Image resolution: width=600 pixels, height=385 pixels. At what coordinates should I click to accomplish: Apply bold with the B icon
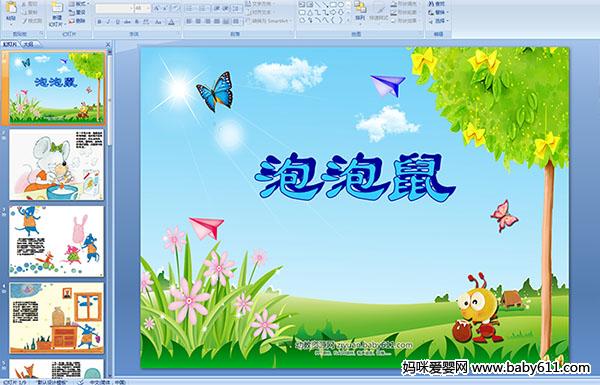(x=99, y=22)
